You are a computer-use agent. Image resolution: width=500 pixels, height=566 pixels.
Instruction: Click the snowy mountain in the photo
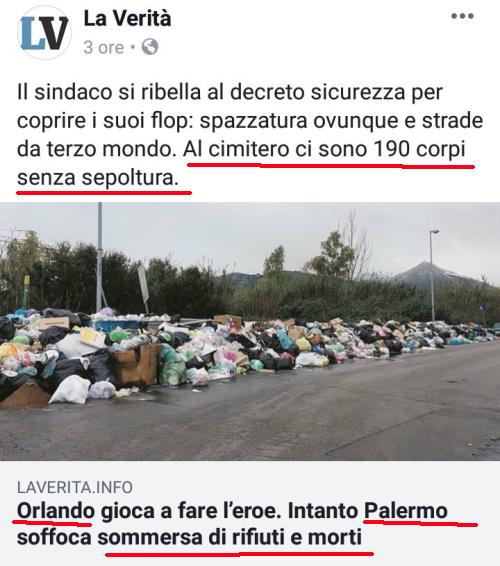(x=433, y=273)
